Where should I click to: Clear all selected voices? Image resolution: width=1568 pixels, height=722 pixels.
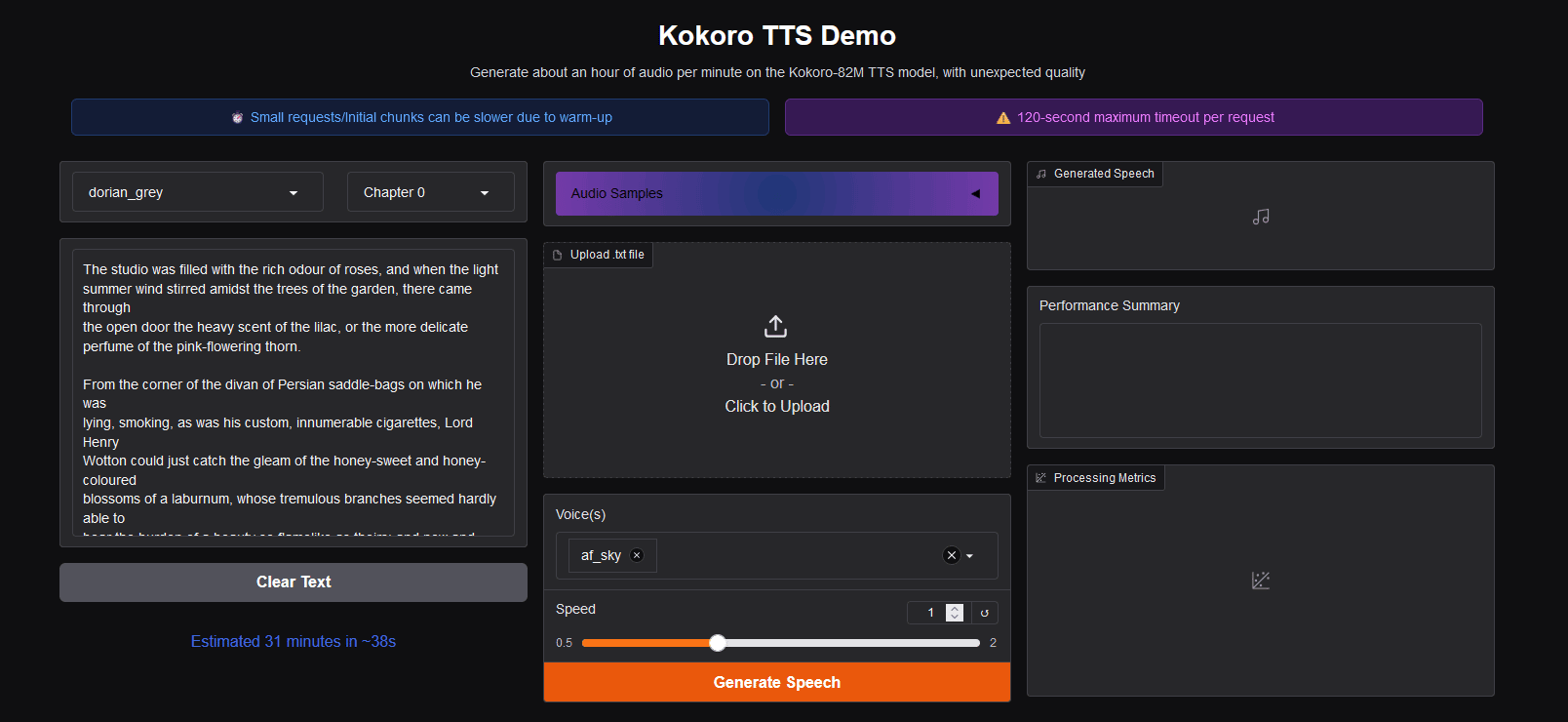pyautogui.click(x=951, y=555)
